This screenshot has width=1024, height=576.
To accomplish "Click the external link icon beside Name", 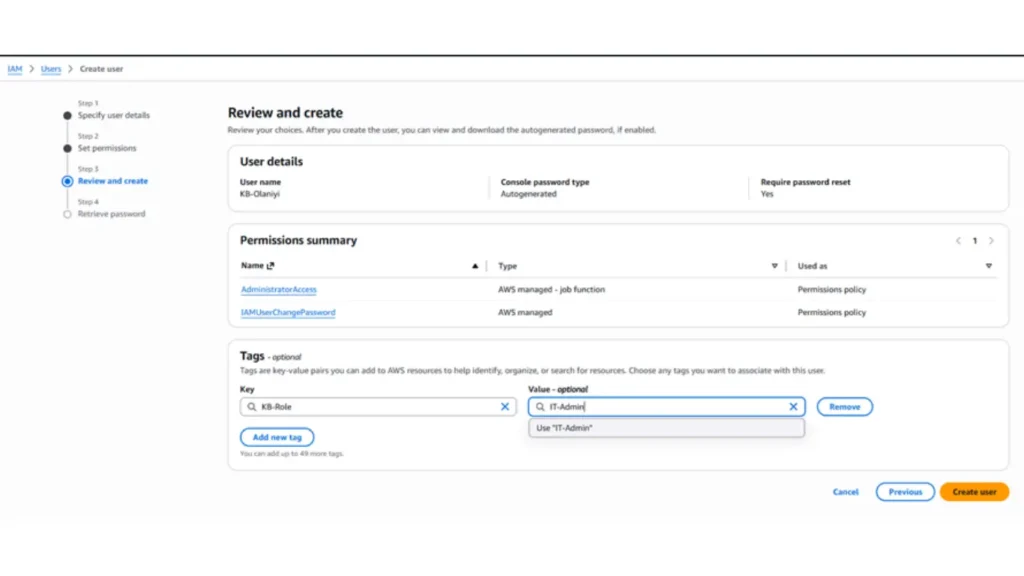I will point(271,266).
